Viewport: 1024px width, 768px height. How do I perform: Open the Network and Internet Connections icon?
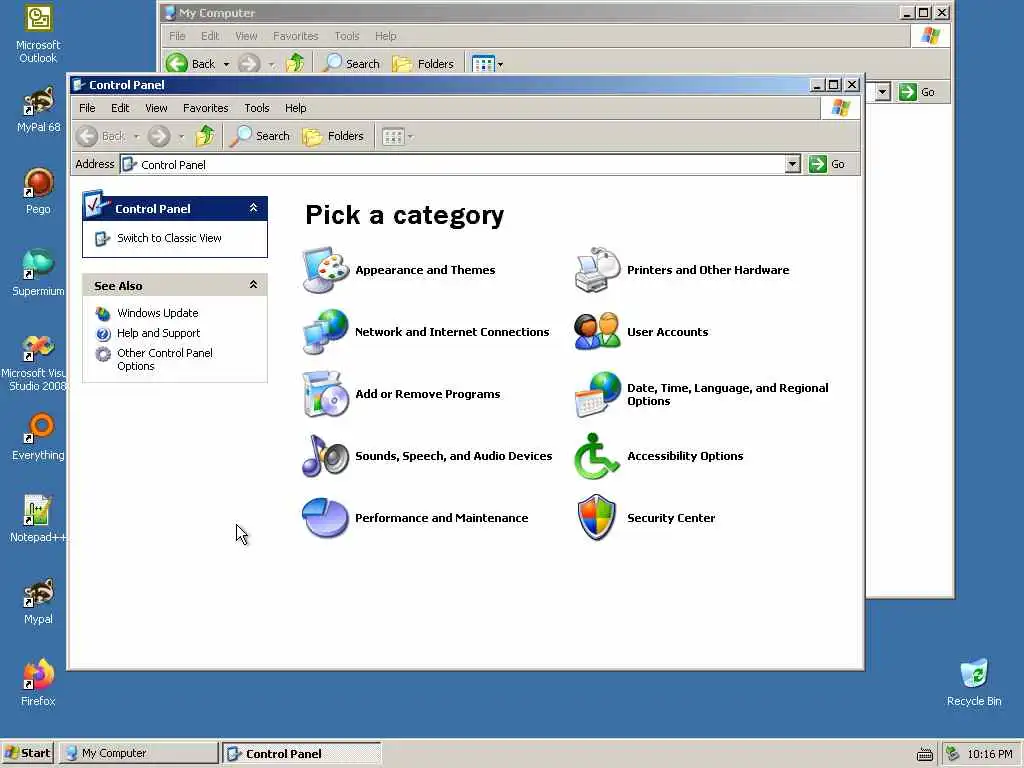[x=326, y=332]
